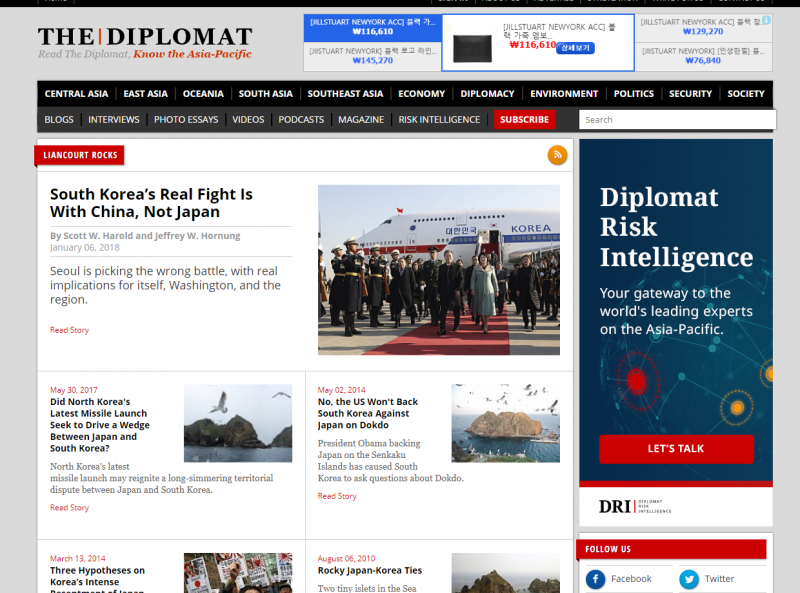Click the orange RSS feed icon

[557, 155]
